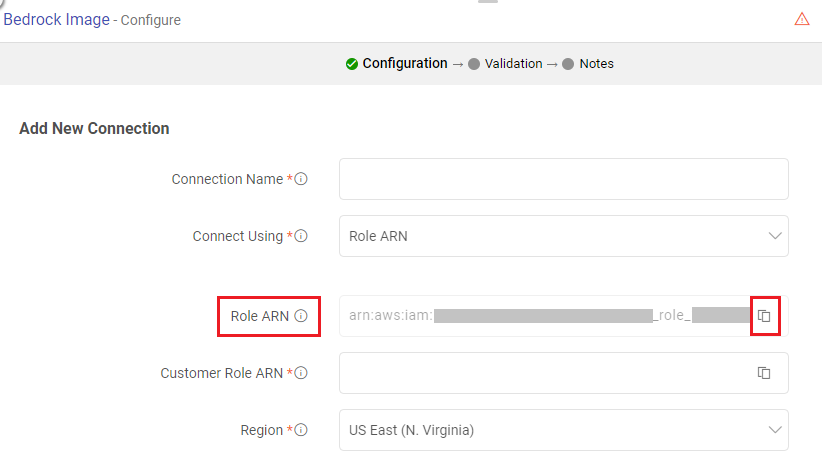The image size is (822, 458).
Task: Open the Connect Using dropdown
Action: click(x=563, y=237)
